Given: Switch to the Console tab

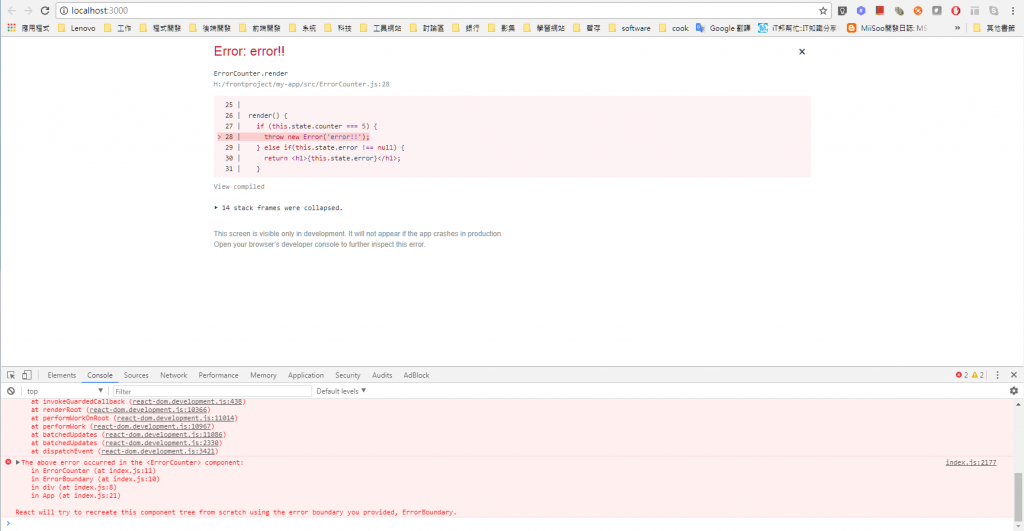Looking at the screenshot, I should [x=100, y=376].
